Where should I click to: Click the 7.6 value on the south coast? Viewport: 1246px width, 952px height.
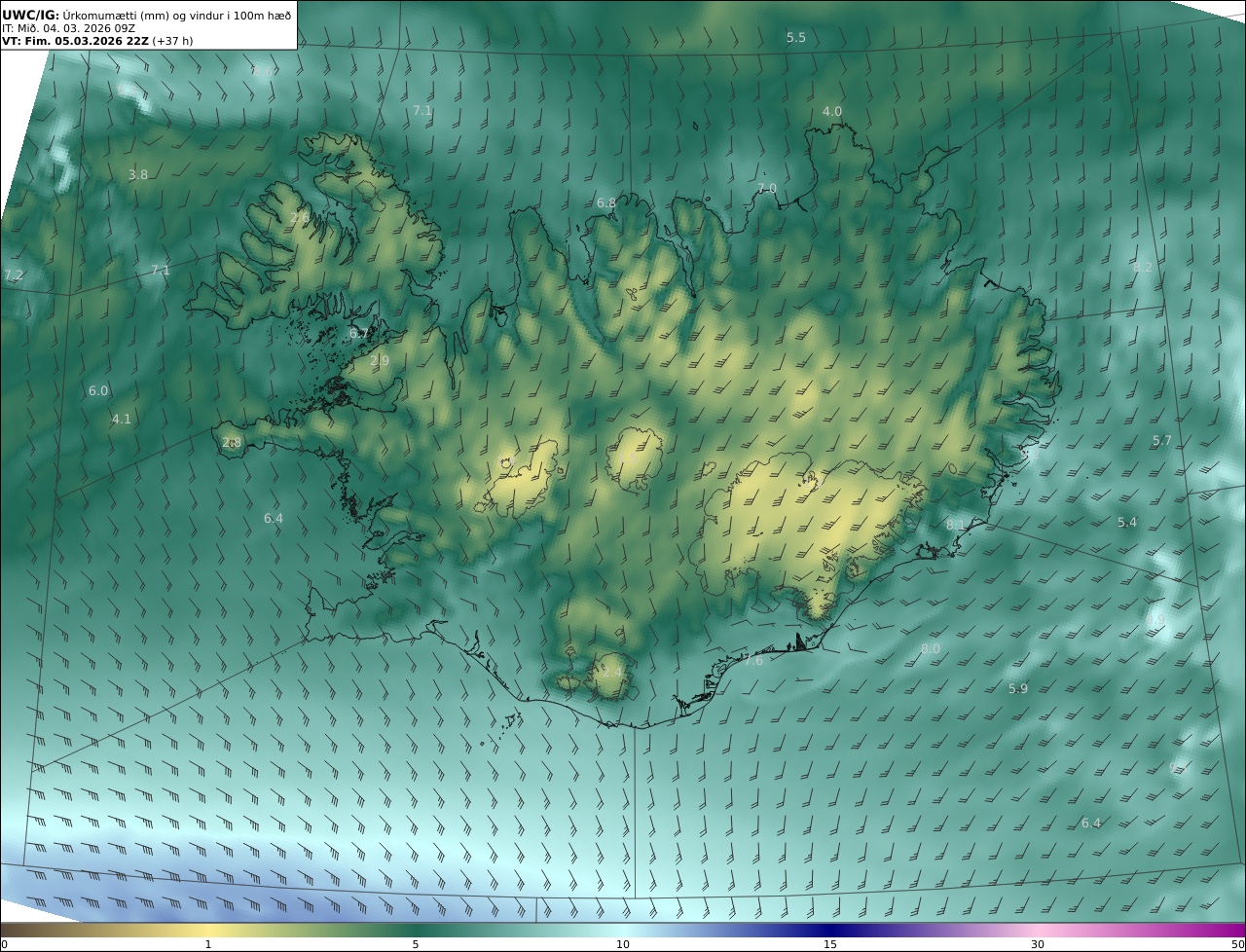(754, 660)
